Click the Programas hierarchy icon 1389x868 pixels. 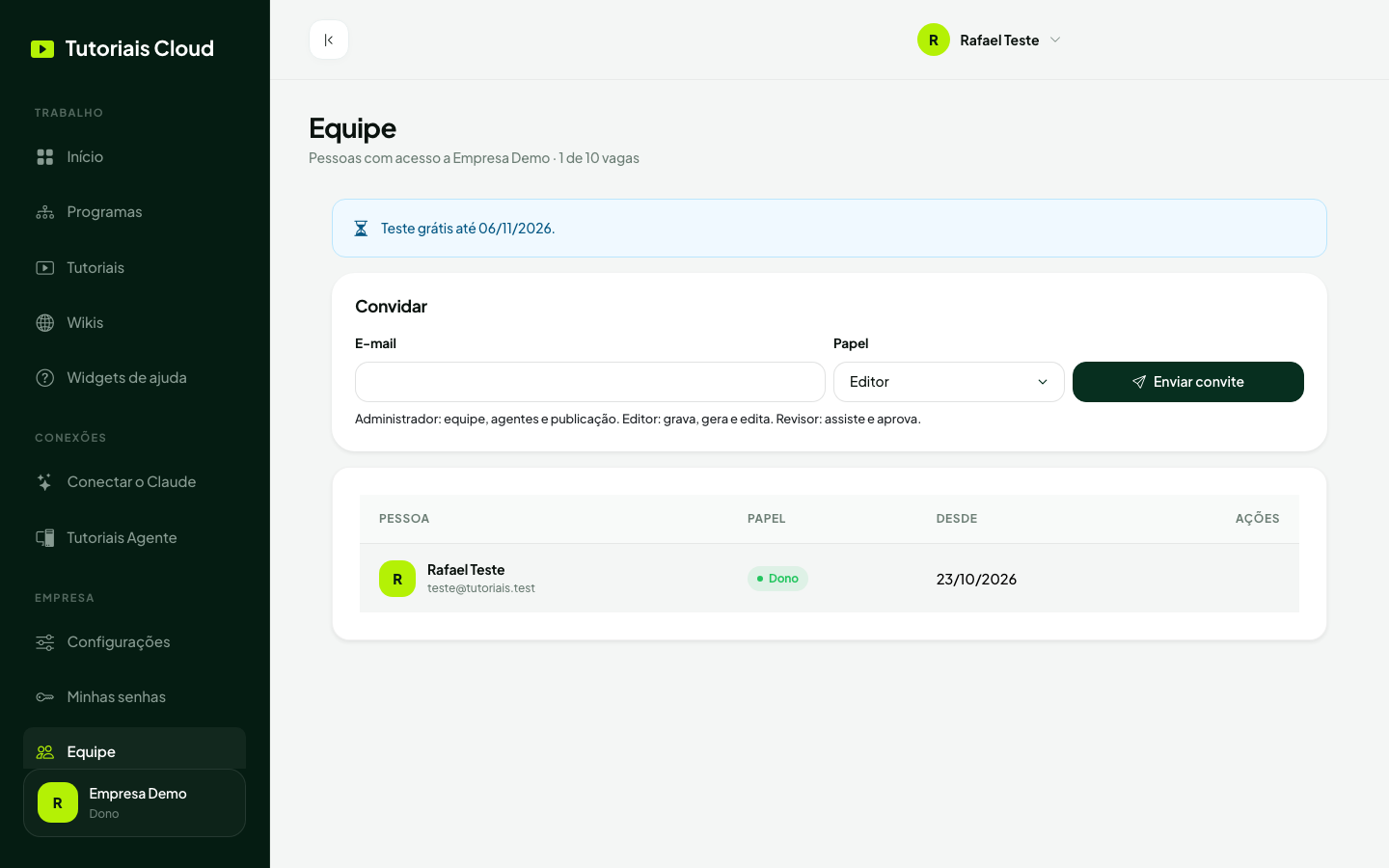(45, 212)
